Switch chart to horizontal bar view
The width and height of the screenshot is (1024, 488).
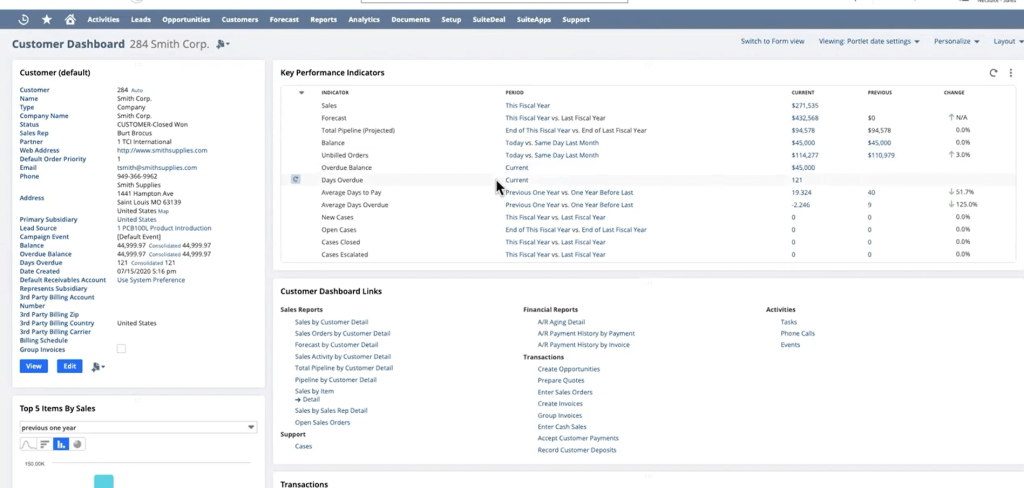click(x=44, y=444)
